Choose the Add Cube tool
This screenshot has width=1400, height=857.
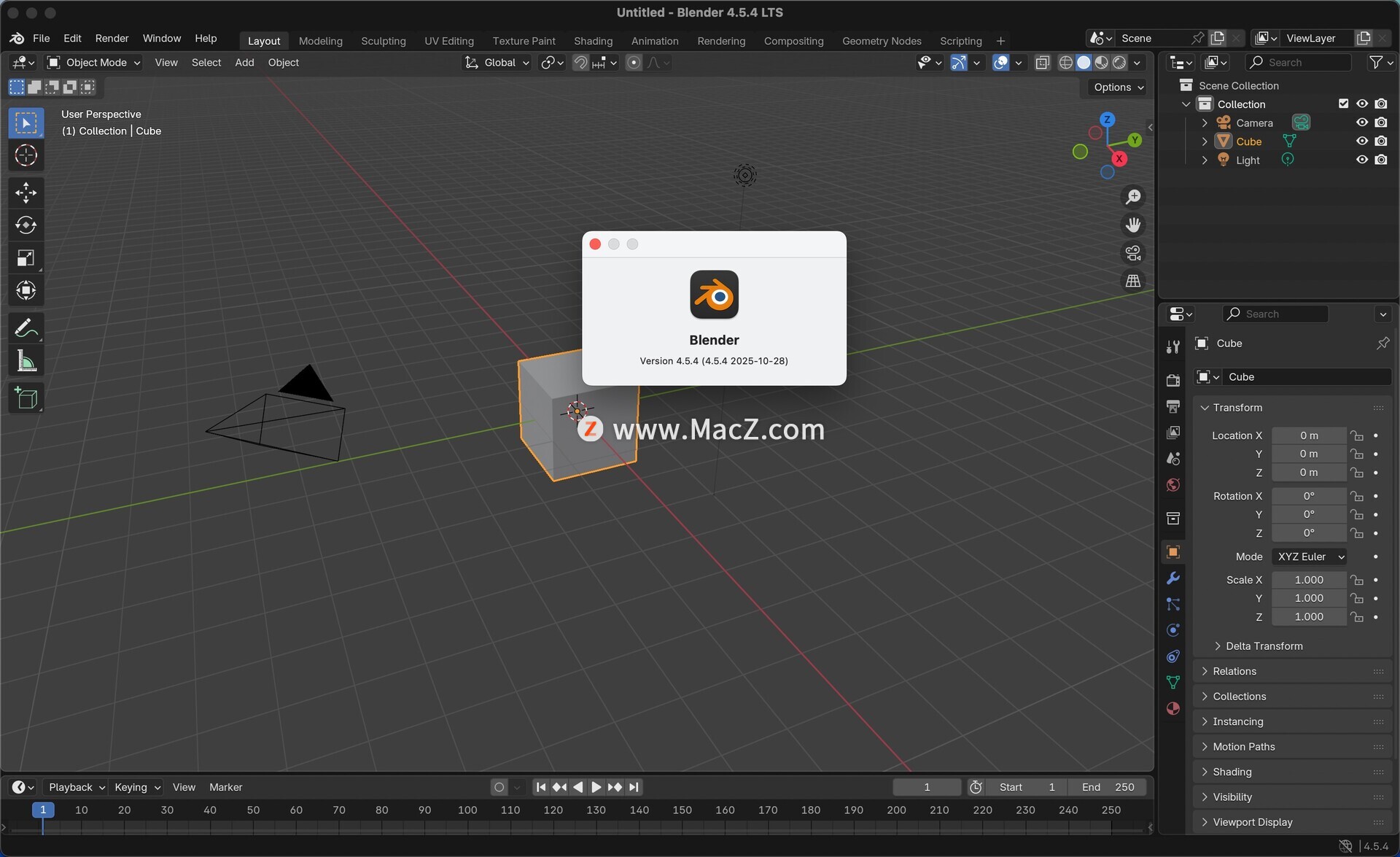coord(26,398)
